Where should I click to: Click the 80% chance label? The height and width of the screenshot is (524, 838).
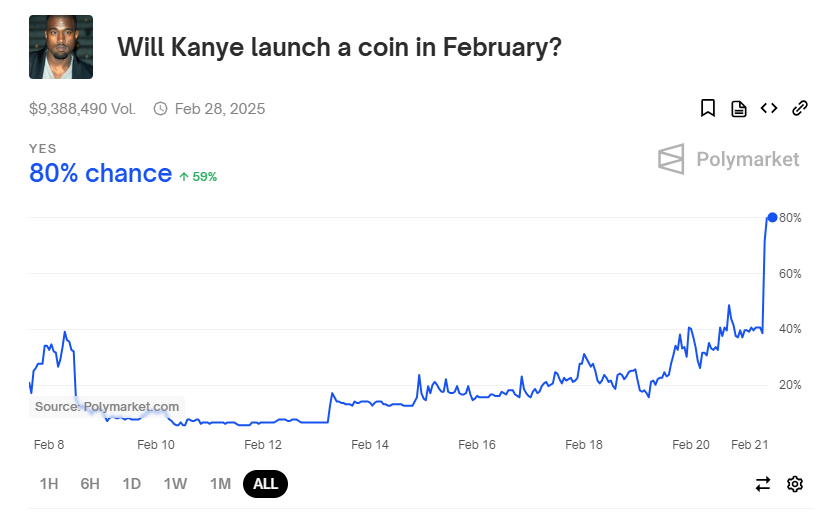(x=100, y=173)
